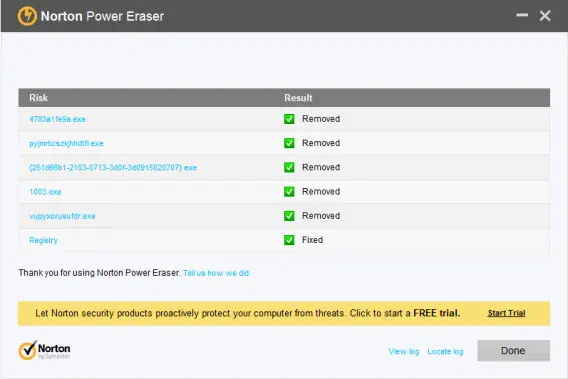Click green check icon in Registry row
This screenshot has width=568, height=379.
[289, 240]
